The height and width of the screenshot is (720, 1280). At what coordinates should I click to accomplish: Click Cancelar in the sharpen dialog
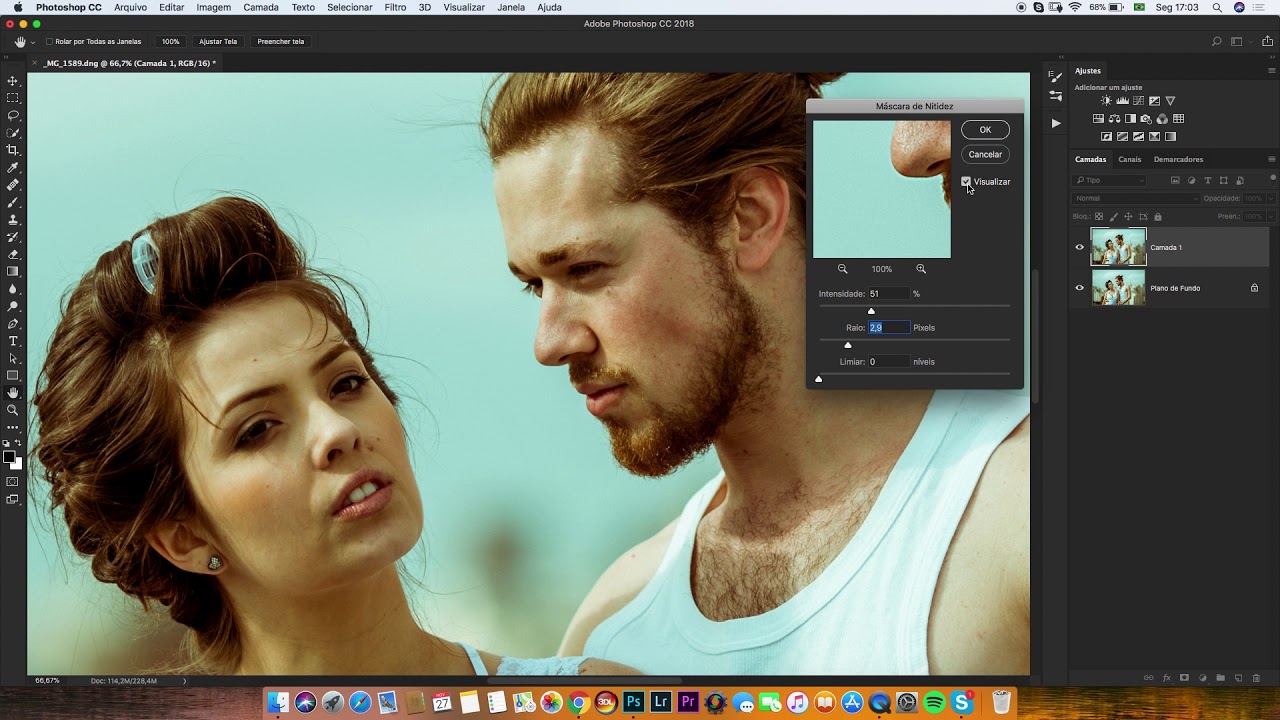coord(985,154)
